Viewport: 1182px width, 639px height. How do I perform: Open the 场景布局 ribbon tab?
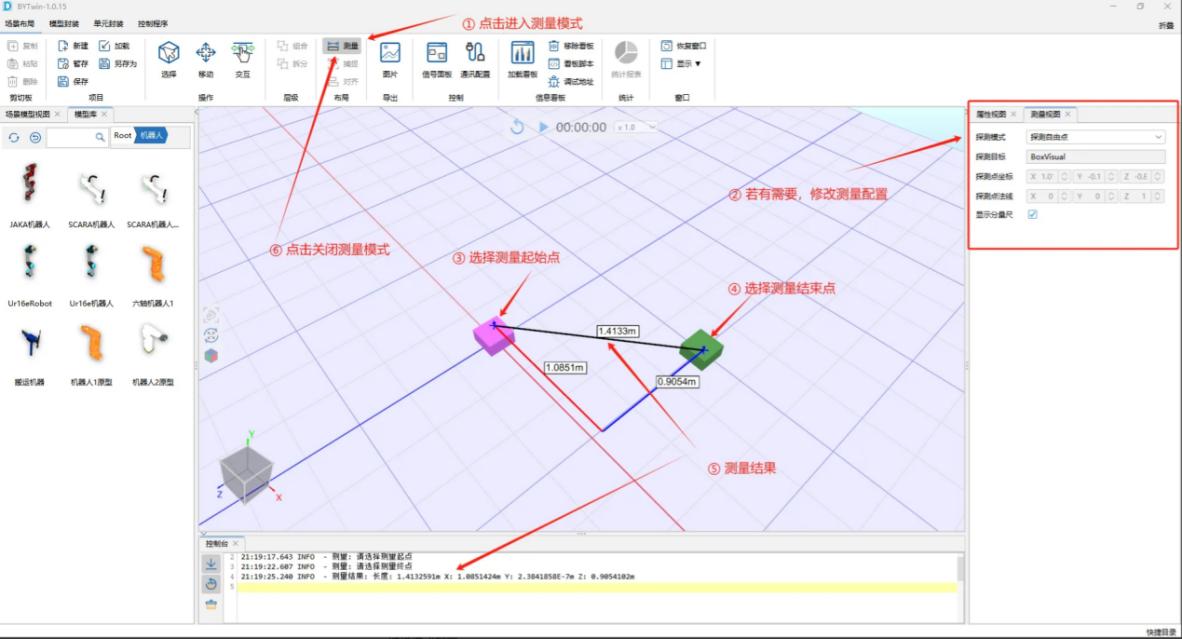(20, 23)
